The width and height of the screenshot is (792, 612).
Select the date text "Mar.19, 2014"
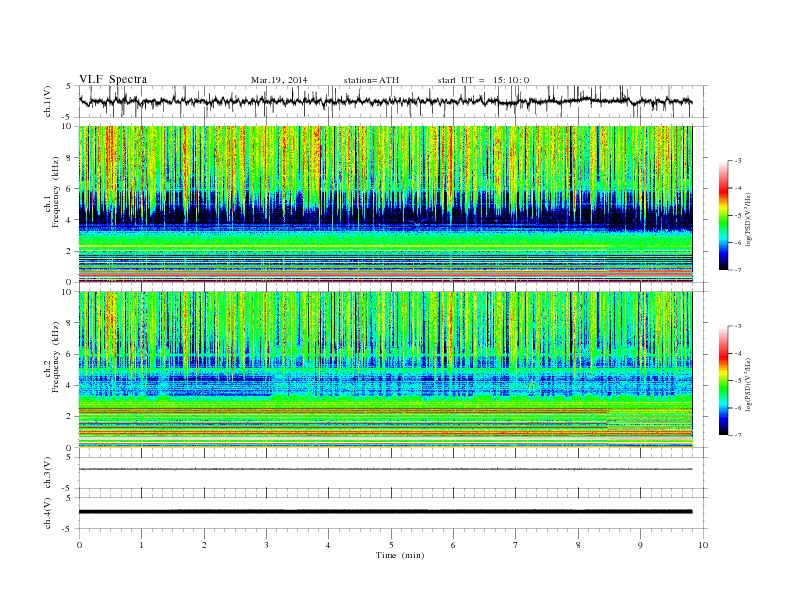coord(279,80)
